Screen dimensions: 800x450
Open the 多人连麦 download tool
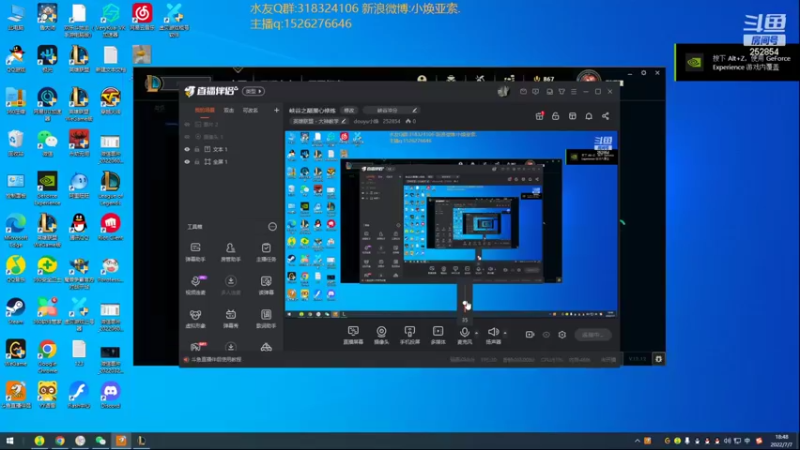click(x=231, y=285)
